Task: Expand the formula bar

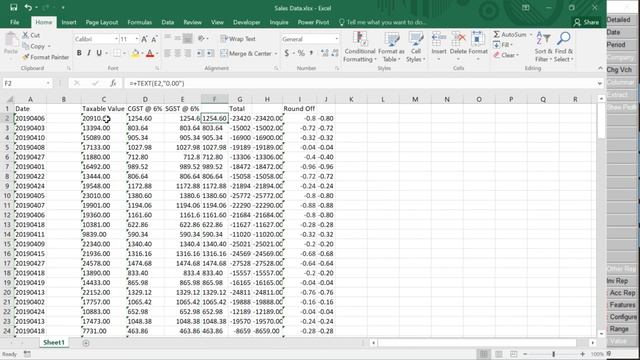Action: 599,83
